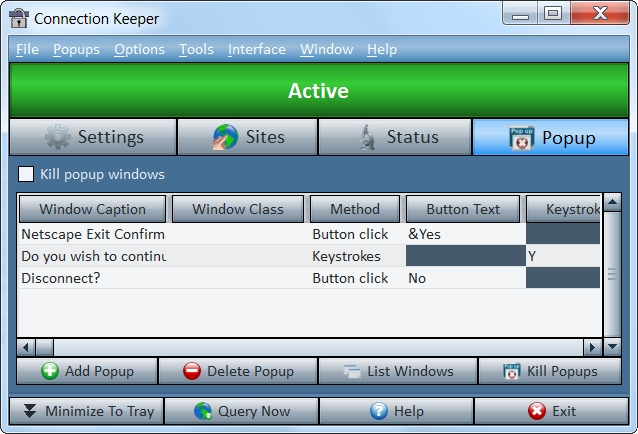Click the Keystrokes method cell
This screenshot has width=638, height=434.
(x=358, y=256)
